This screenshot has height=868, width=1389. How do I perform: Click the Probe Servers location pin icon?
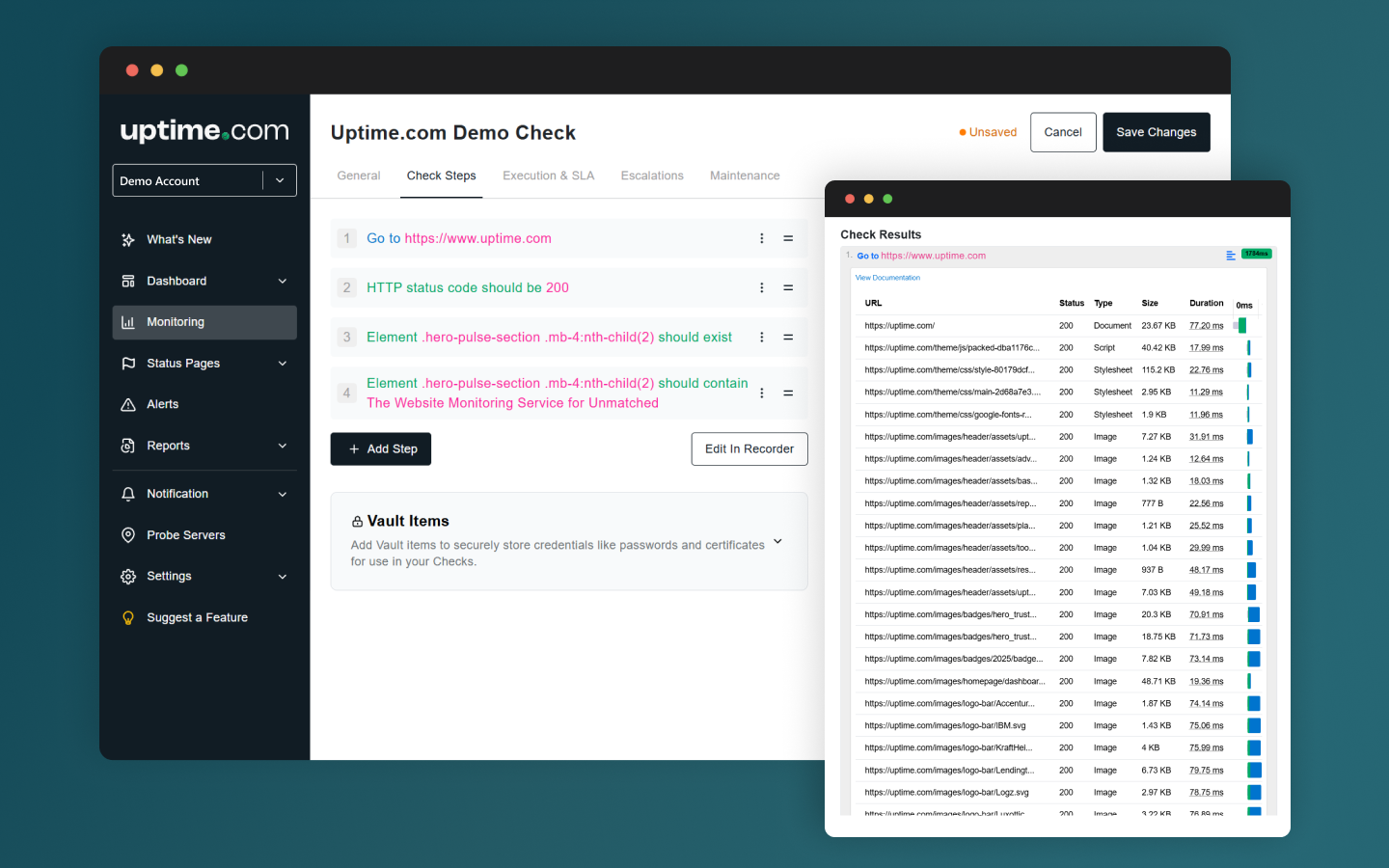(x=128, y=535)
